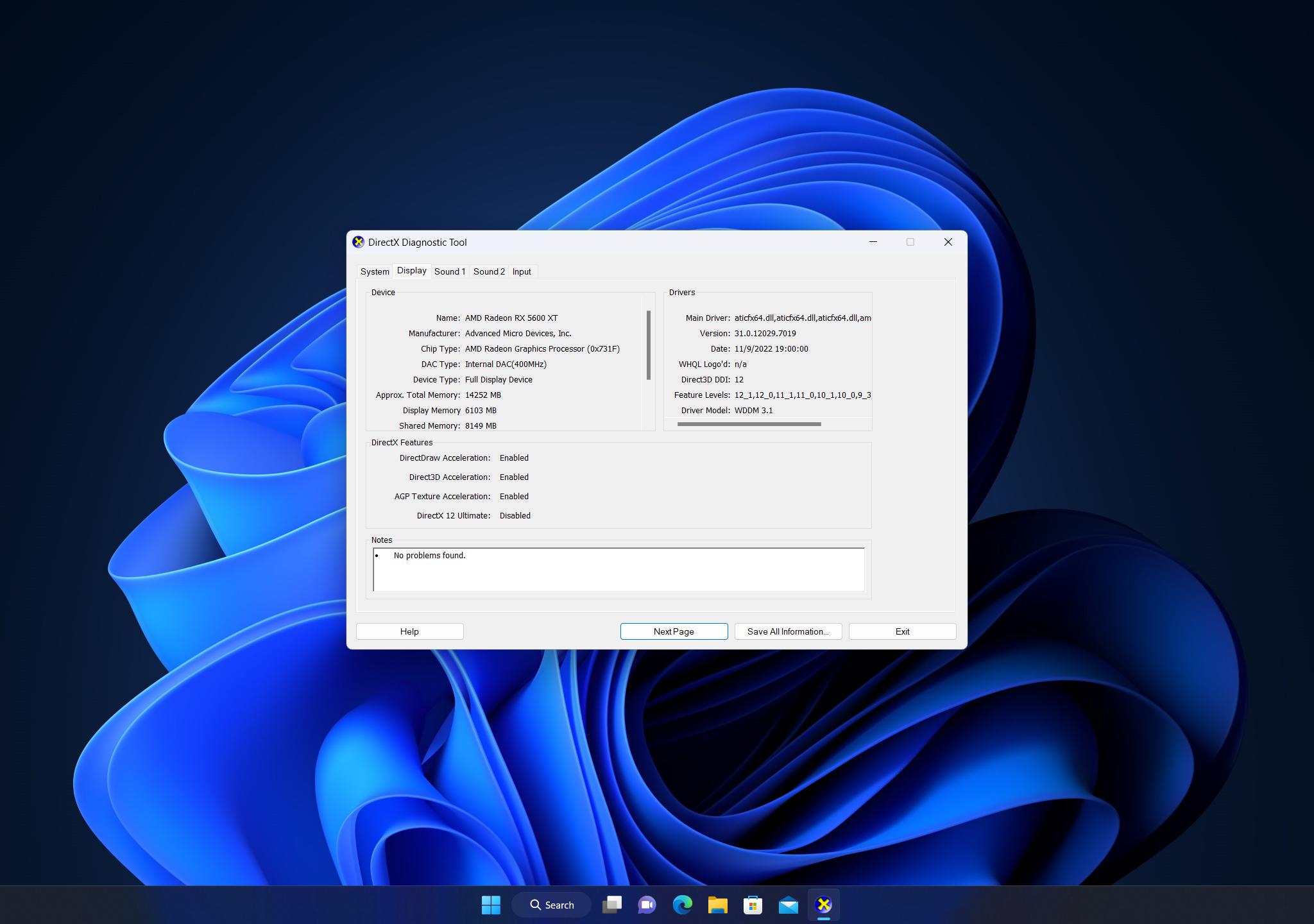Open Task View from the taskbar
Image resolution: width=1314 pixels, height=924 pixels.
click(x=613, y=904)
